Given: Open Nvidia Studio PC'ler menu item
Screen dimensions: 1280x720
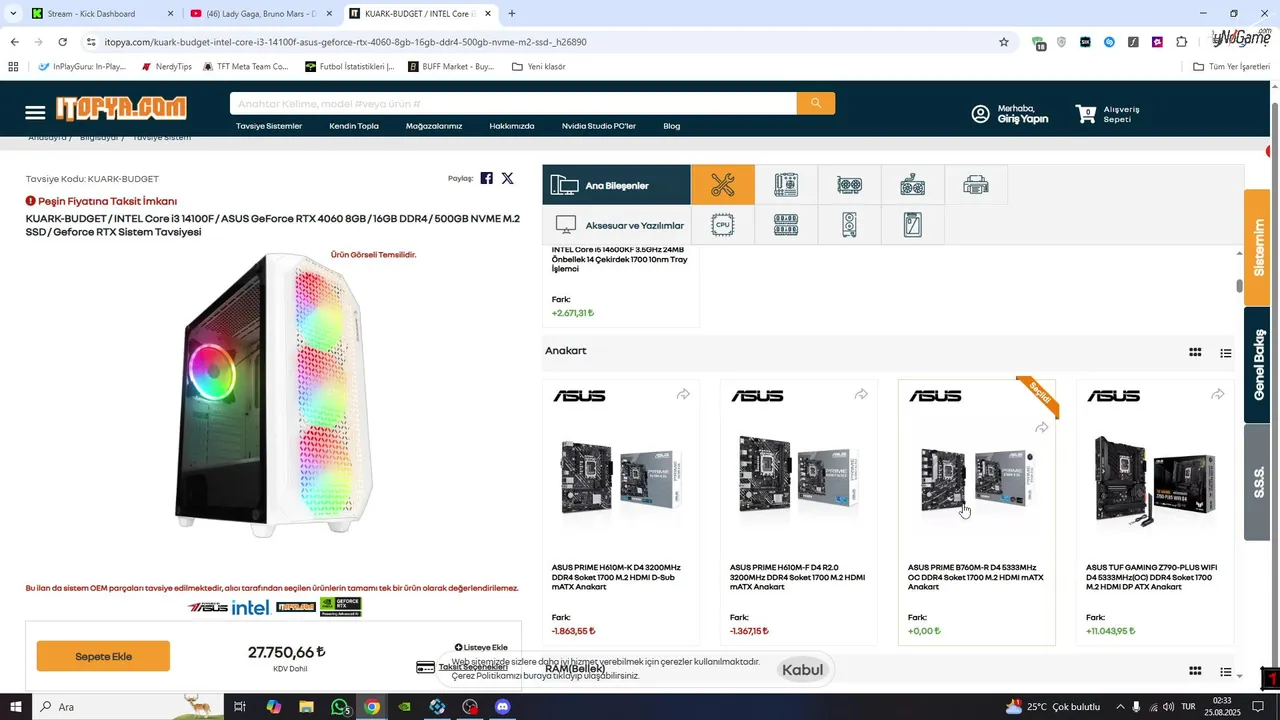Looking at the screenshot, I should point(599,126).
